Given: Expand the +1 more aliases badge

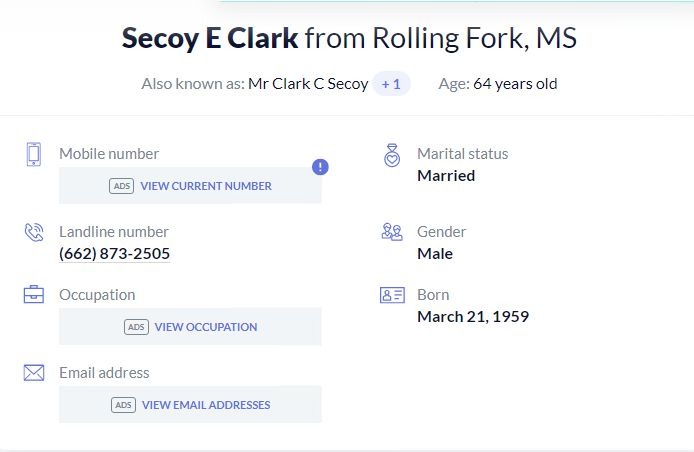Looking at the screenshot, I should pos(391,84).
